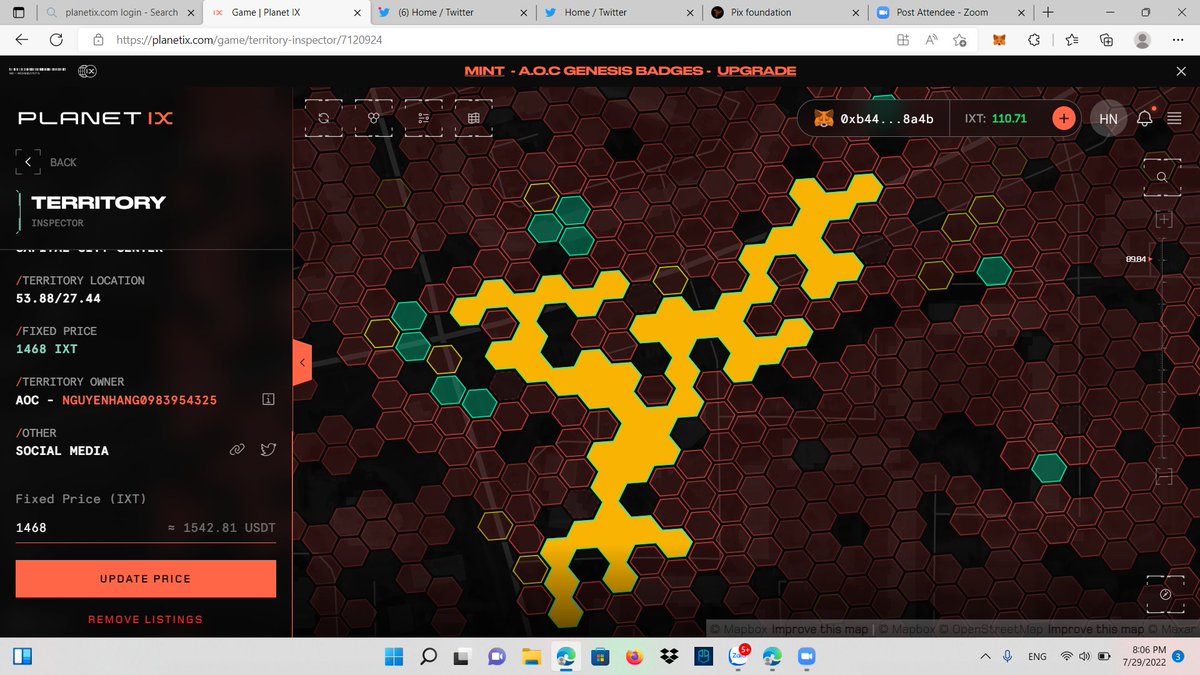Viewport: 1200px width, 675px height.
Task: Click the MetaMask wallet address 0xb44...8a4b
Action: 874,118
